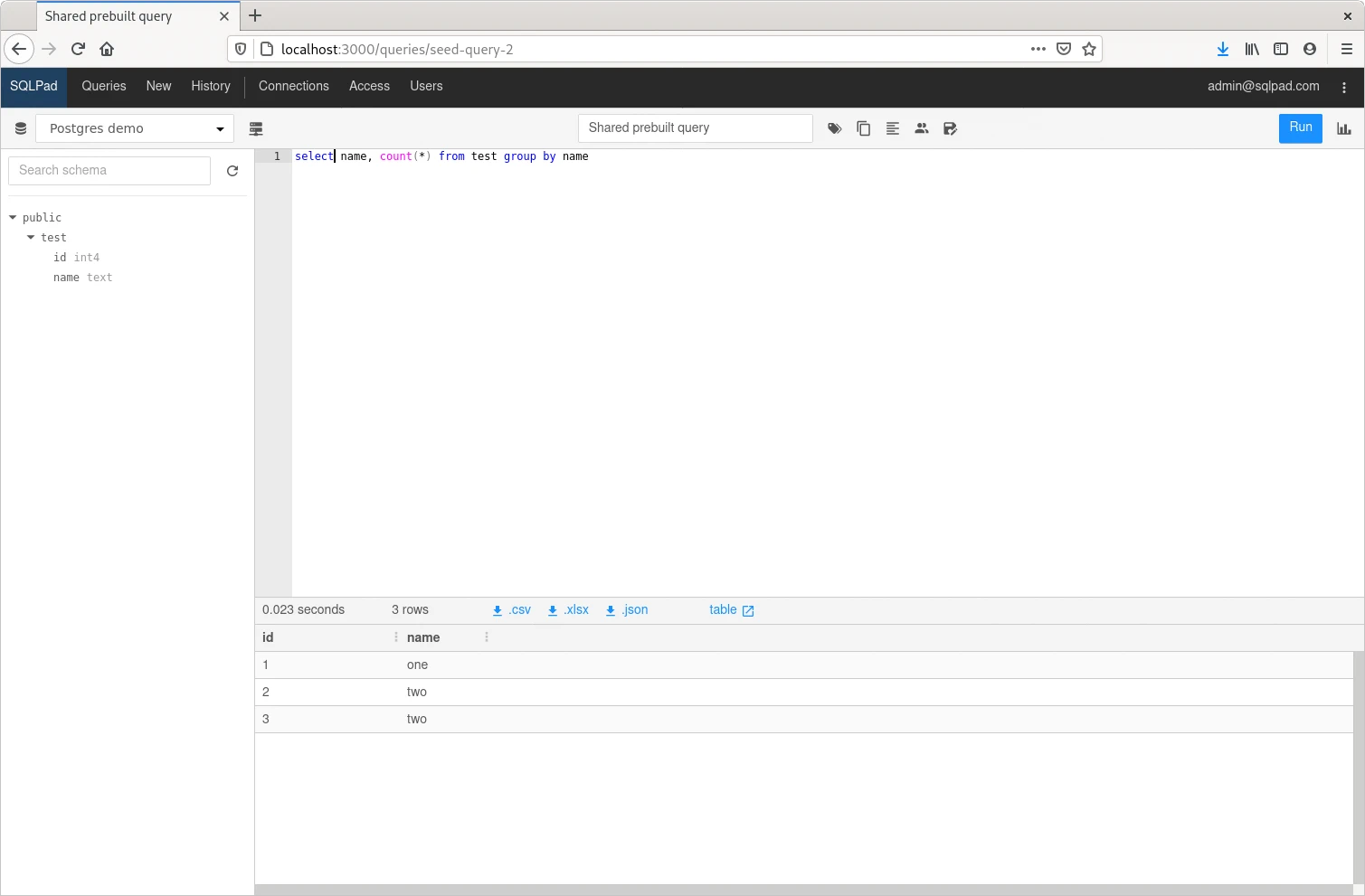Click the clone query icon
Viewport: 1365px width, 896px height.
(863, 128)
